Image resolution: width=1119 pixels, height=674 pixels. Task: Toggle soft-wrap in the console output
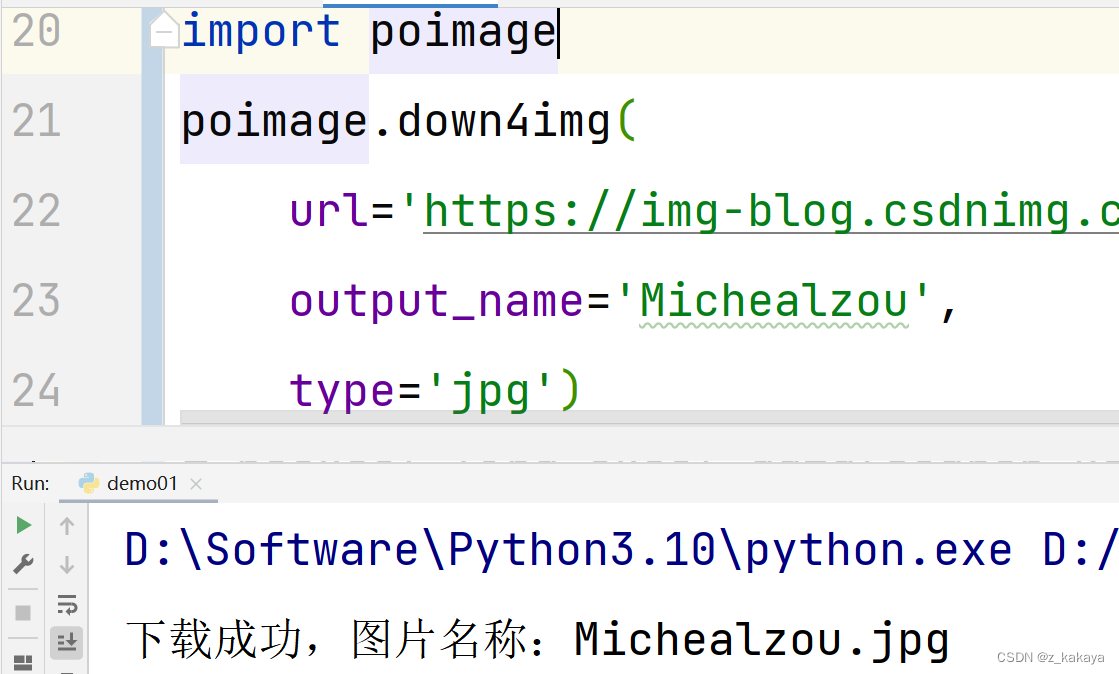[67, 604]
